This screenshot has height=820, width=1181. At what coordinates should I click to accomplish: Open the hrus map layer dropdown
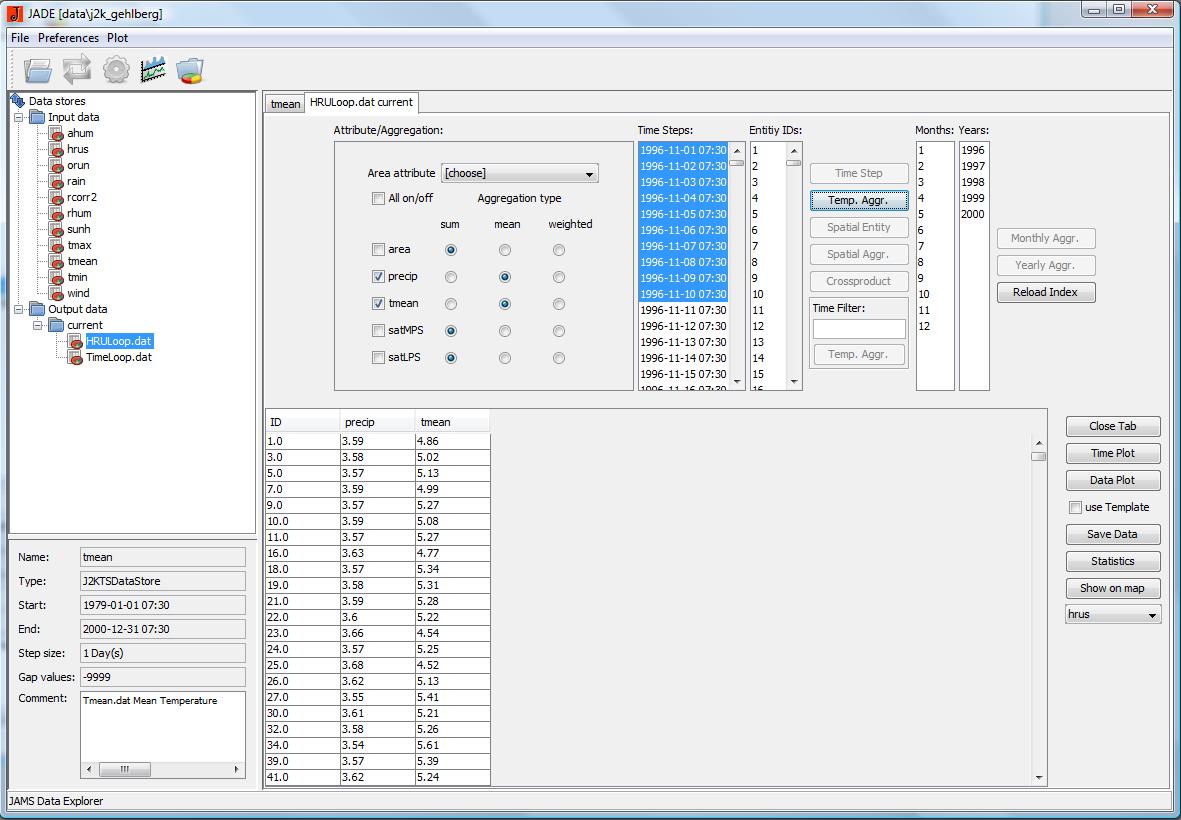[1112, 615]
